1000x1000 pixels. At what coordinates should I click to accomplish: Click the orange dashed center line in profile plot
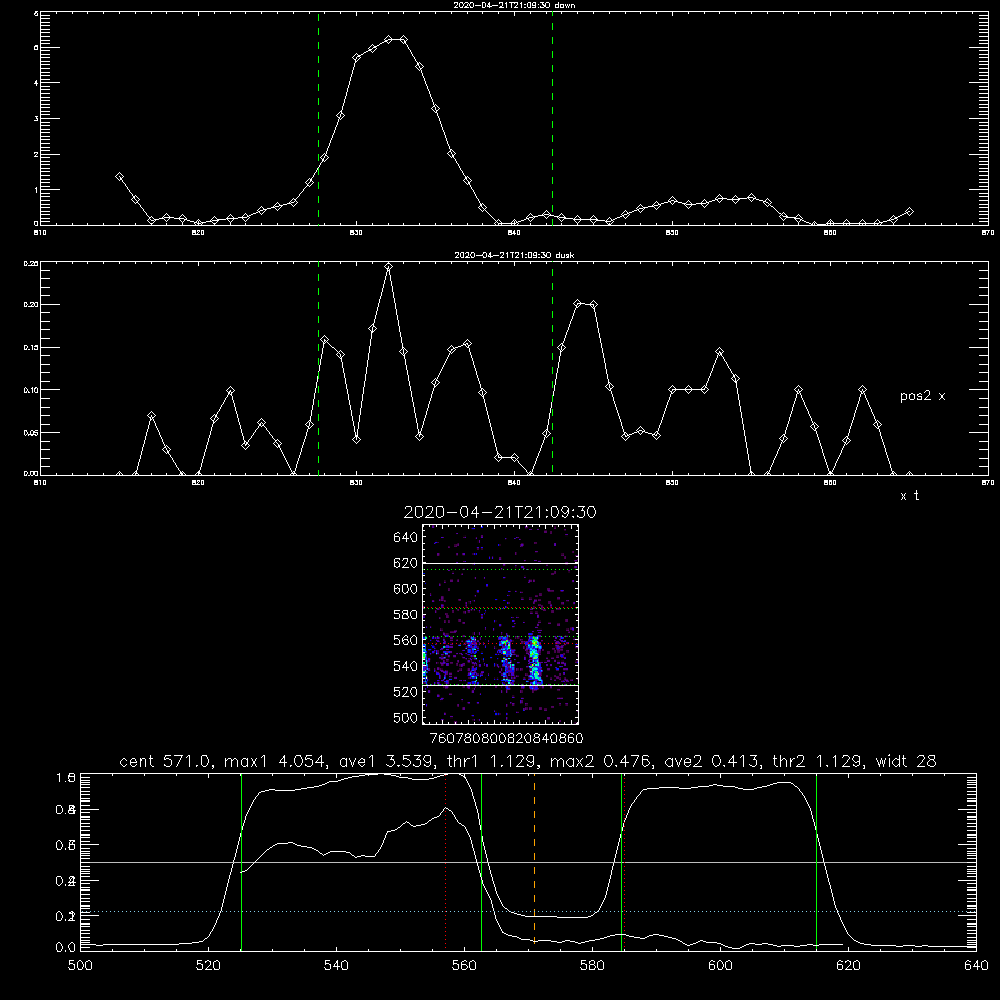pos(534,861)
